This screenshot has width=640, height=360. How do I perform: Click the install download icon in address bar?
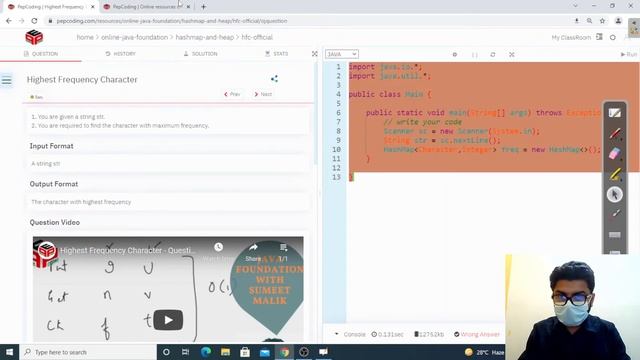point(577,21)
